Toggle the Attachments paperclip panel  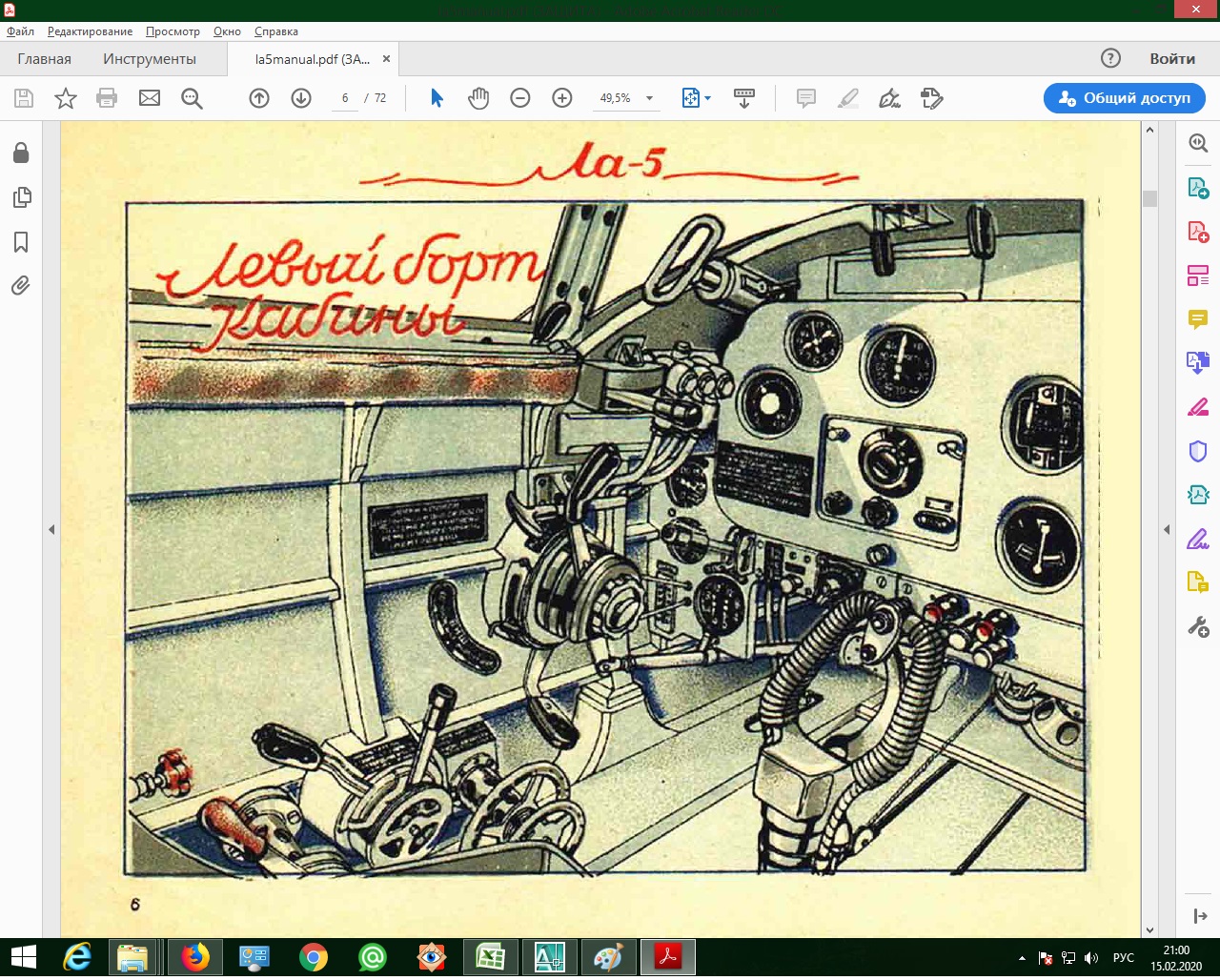point(21,285)
